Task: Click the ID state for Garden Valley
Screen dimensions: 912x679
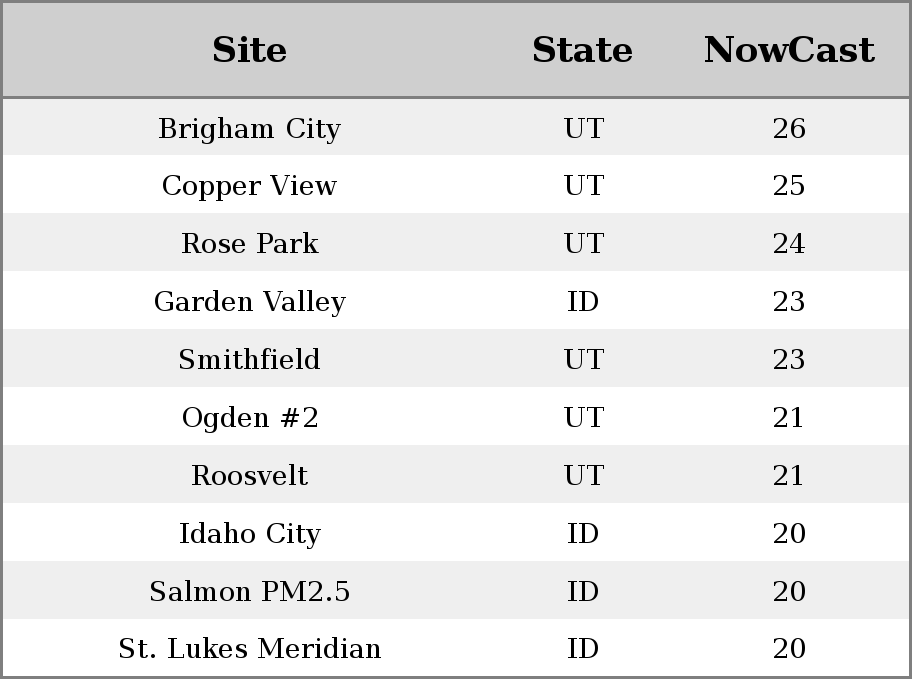Action: pos(583,301)
